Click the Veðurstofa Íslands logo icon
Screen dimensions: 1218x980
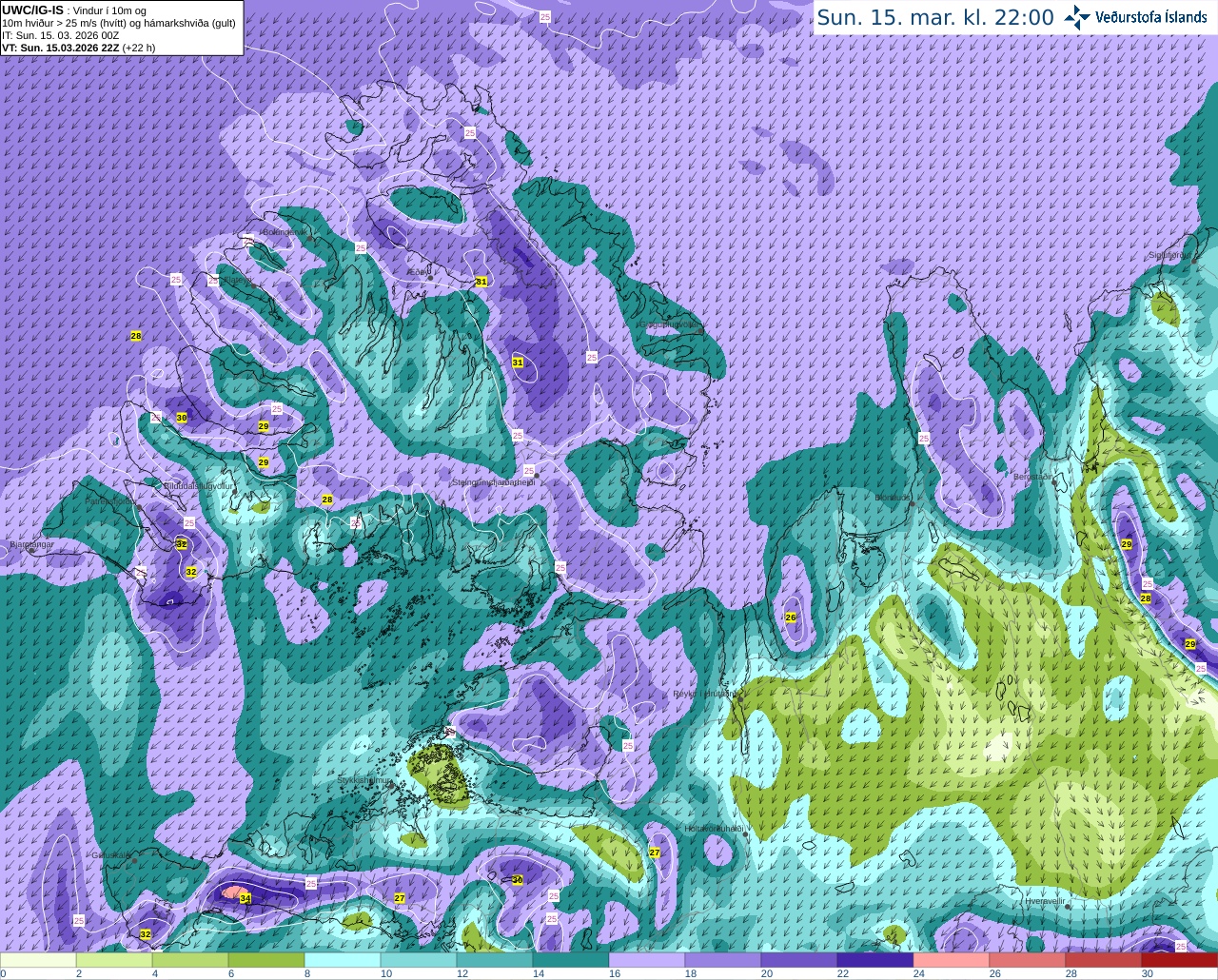1076,17
